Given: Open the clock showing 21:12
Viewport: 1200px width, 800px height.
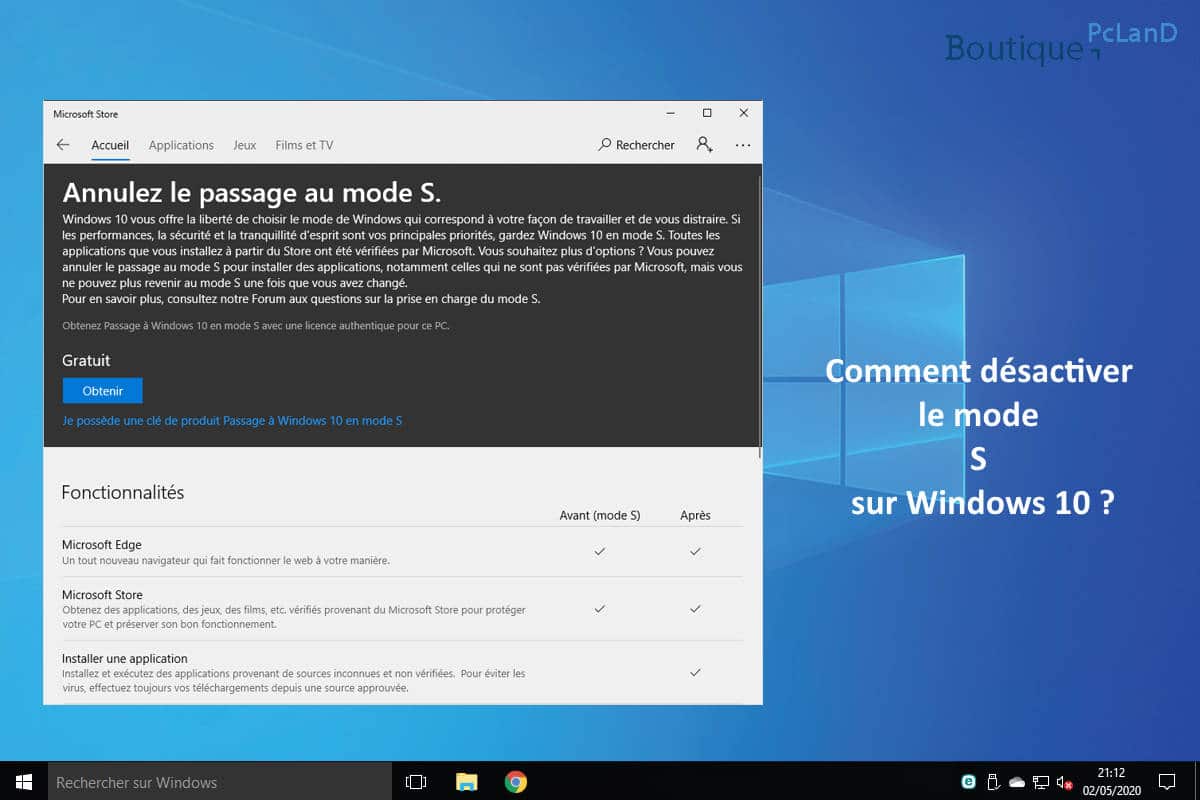Looking at the screenshot, I should pos(1110,781).
